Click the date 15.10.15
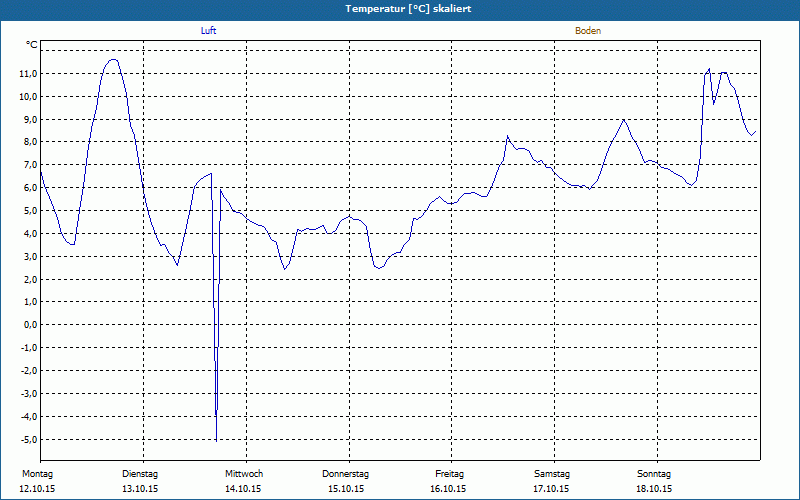 click(345, 489)
